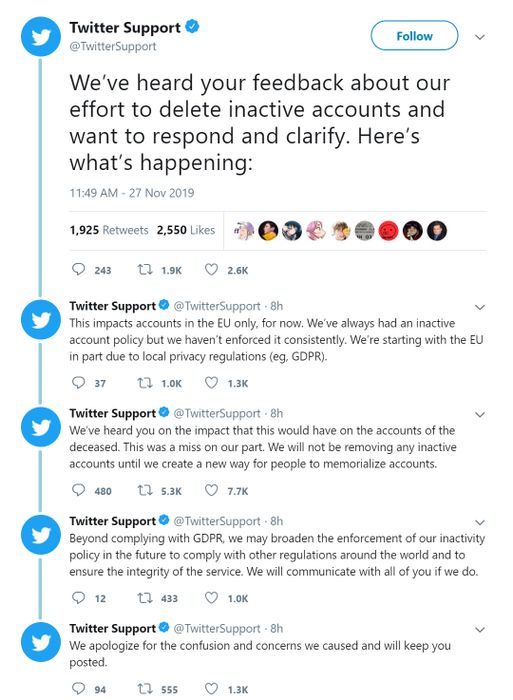Image resolution: width=513 pixels, height=700 pixels.
Task: Open the chevron menu on the EU-only tweet
Action: pos(480,307)
